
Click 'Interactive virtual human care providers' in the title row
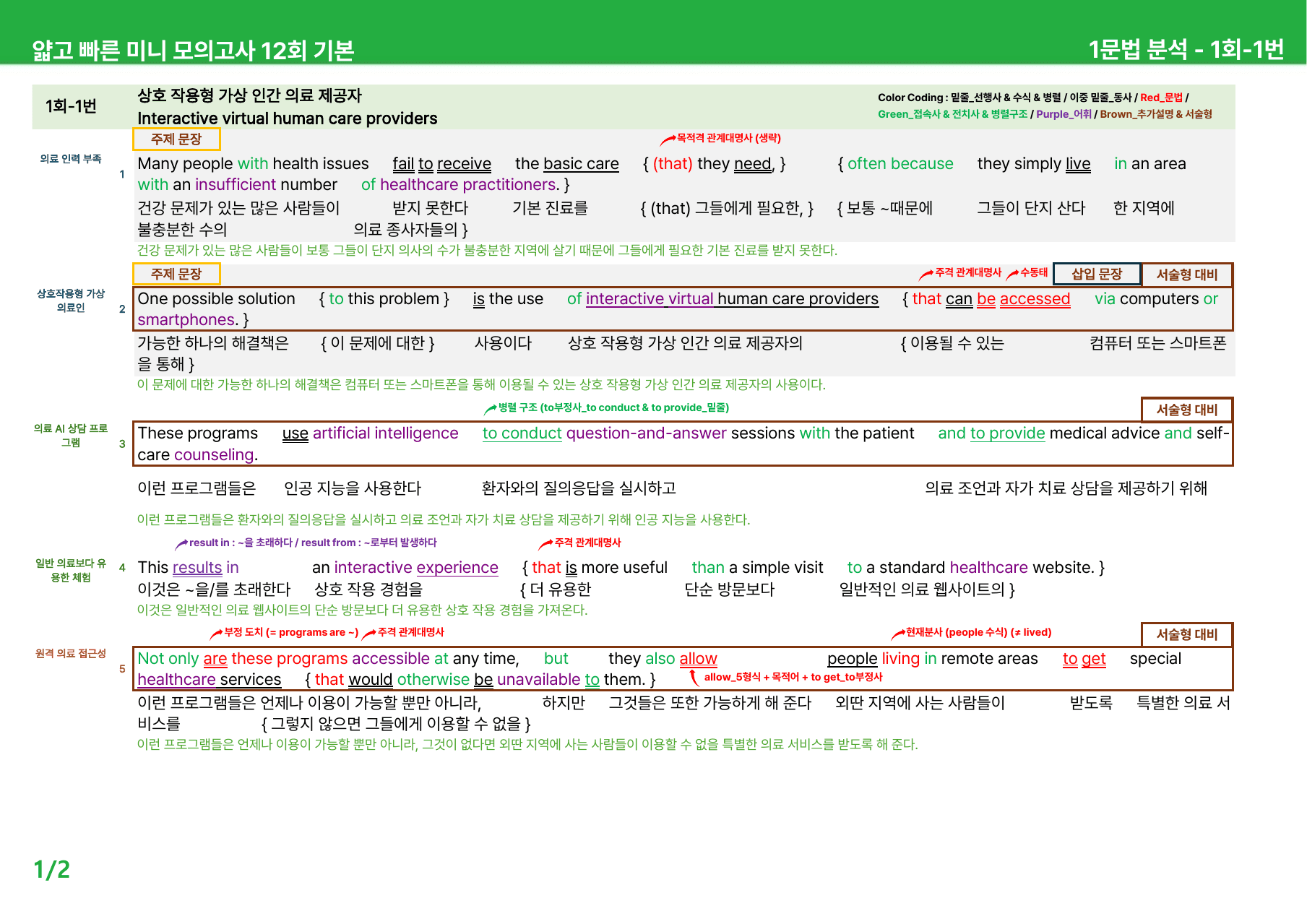click(x=287, y=118)
